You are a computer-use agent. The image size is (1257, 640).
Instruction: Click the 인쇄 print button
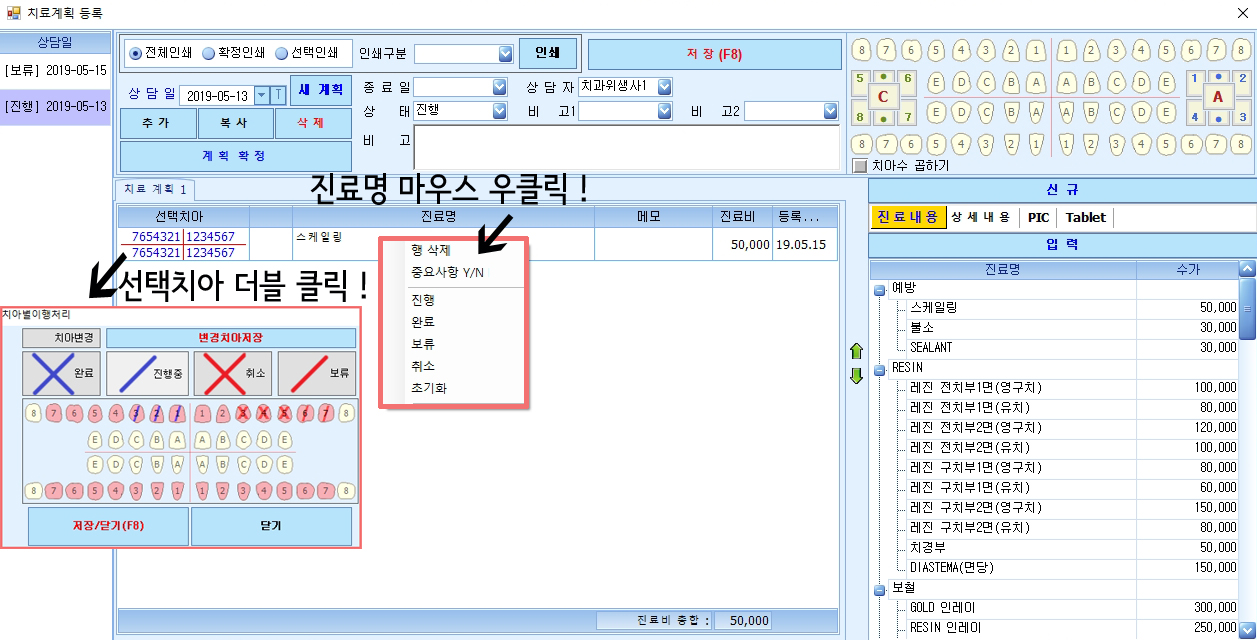[x=548, y=53]
